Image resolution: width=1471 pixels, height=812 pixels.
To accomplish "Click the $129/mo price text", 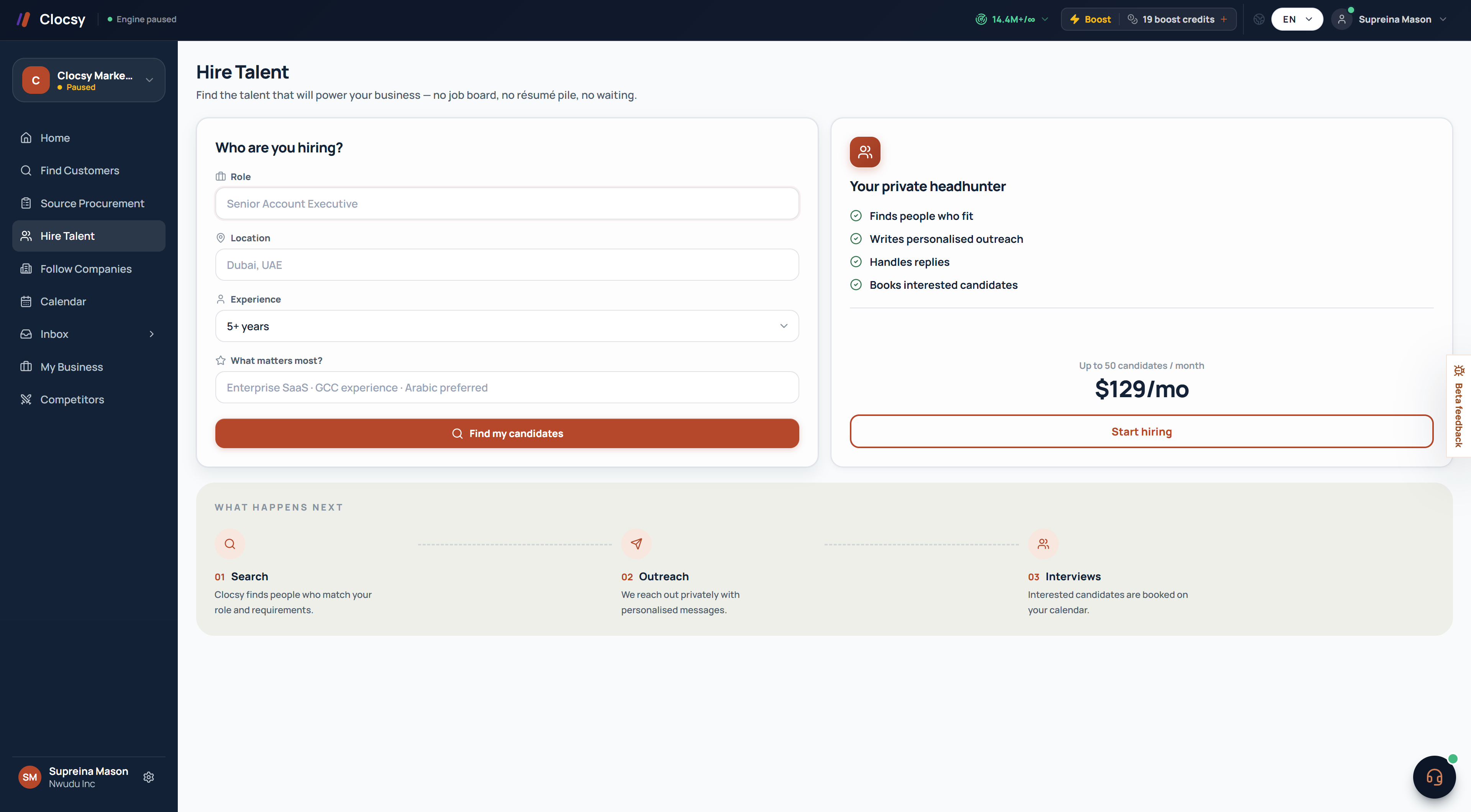I will tap(1141, 389).
